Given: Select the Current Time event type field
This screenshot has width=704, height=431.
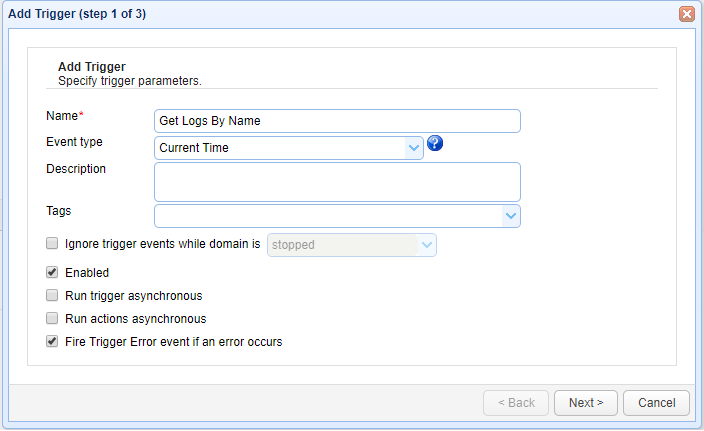Looking at the screenshot, I should click(x=281, y=148).
